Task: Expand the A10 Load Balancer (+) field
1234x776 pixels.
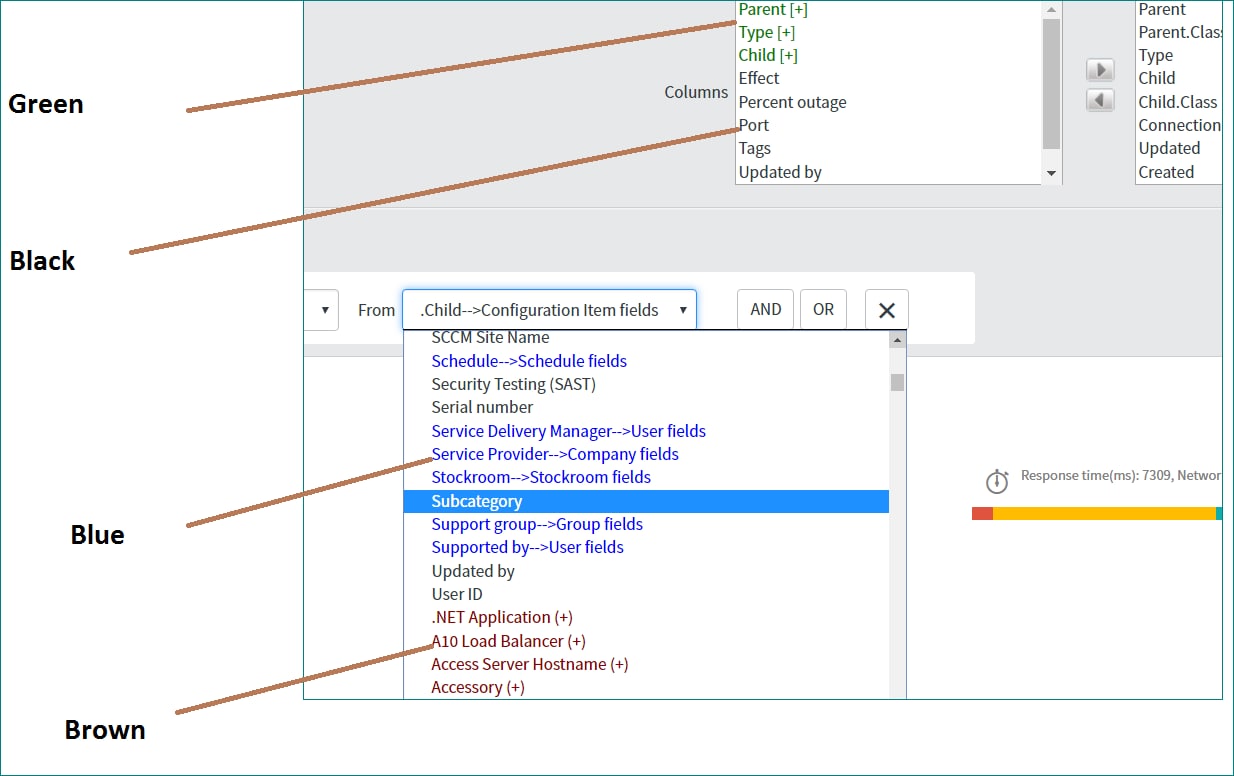Action: pyautogui.click(x=508, y=640)
